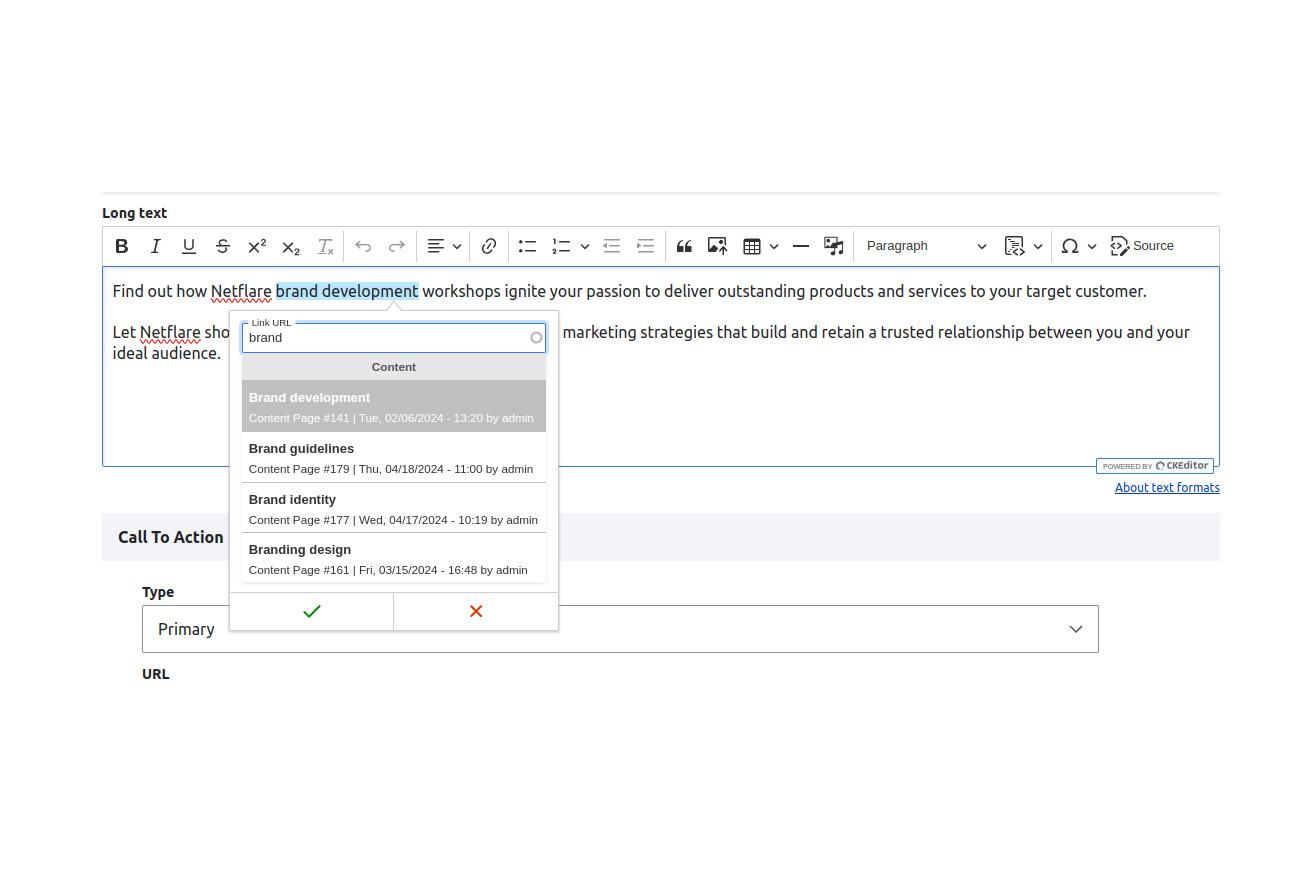The width and height of the screenshot is (1316, 877).
Task: Open the Source editing view
Action: coord(1142,246)
